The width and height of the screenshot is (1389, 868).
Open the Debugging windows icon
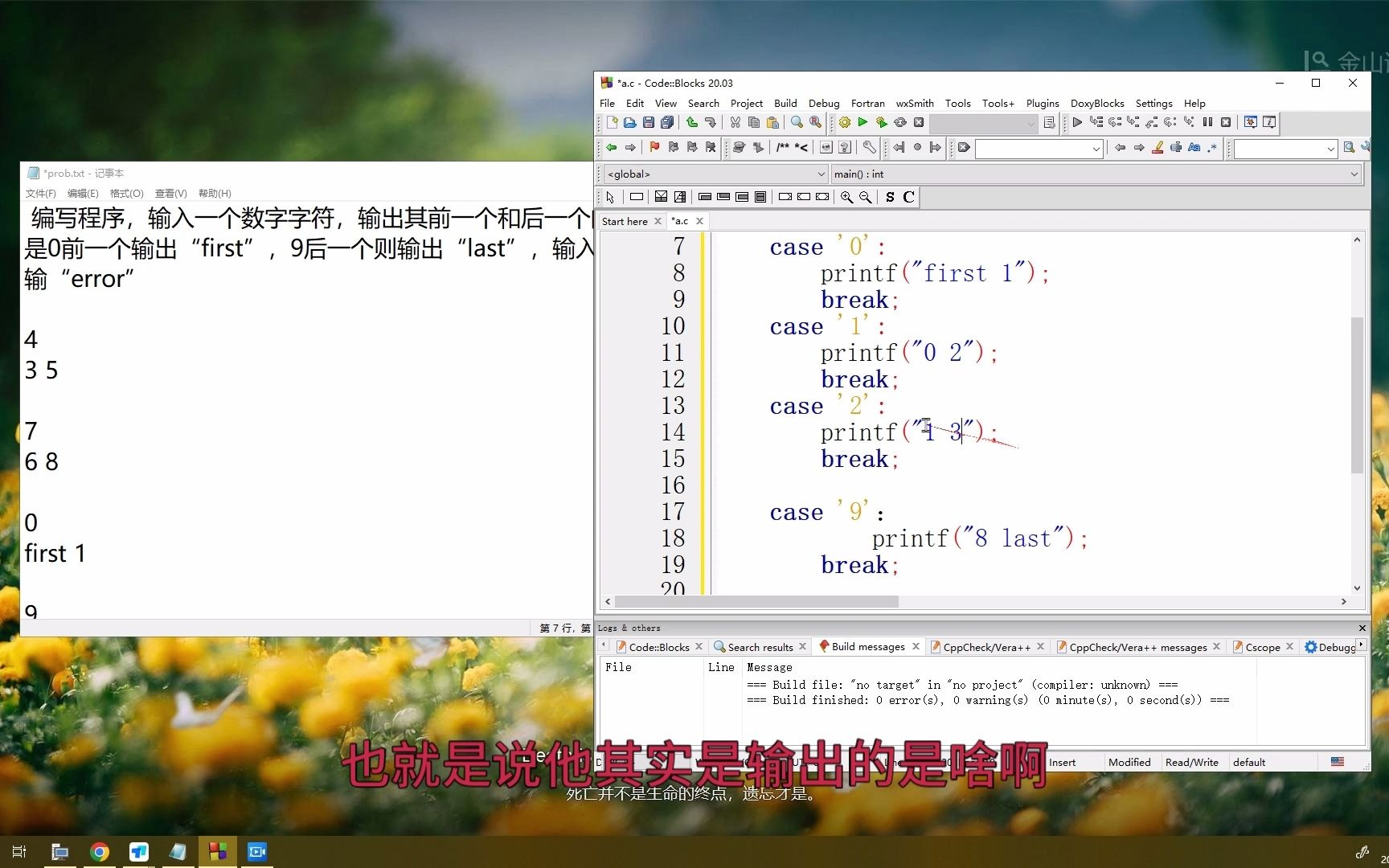[1251, 123]
